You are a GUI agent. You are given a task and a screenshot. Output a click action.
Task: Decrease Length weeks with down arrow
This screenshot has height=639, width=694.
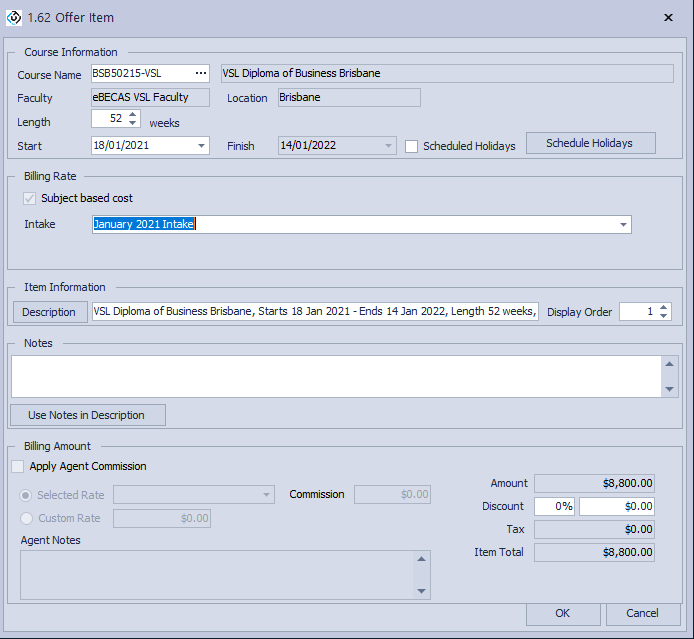coord(133,123)
